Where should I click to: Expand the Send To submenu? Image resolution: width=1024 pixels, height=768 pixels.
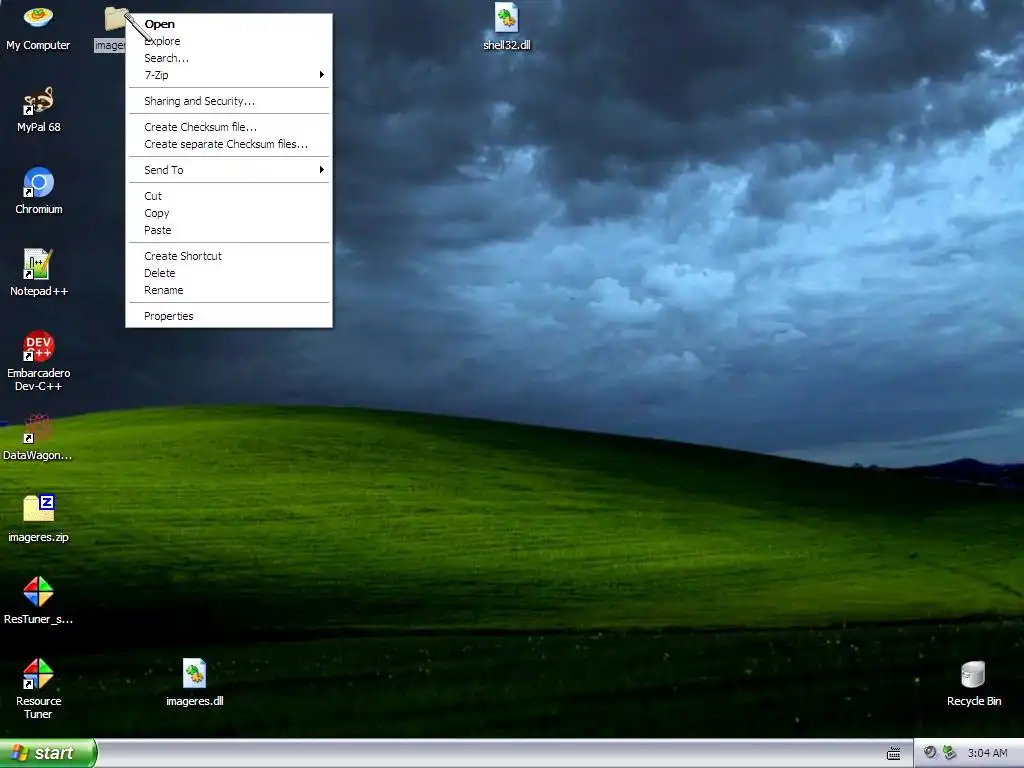point(229,170)
